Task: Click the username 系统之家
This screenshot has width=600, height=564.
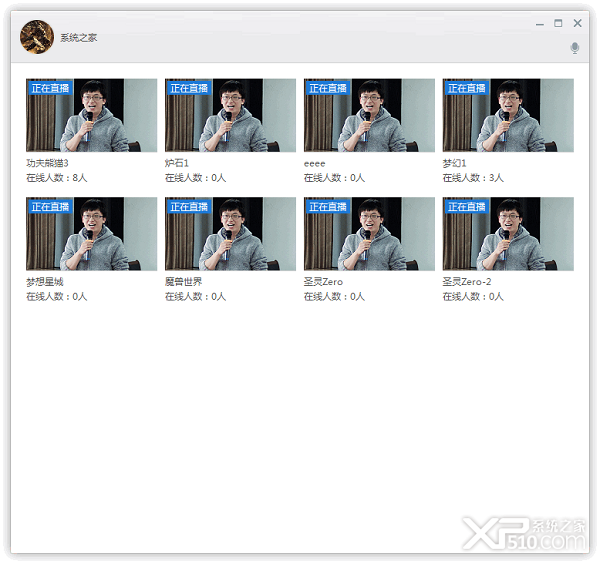Action: 79,37
